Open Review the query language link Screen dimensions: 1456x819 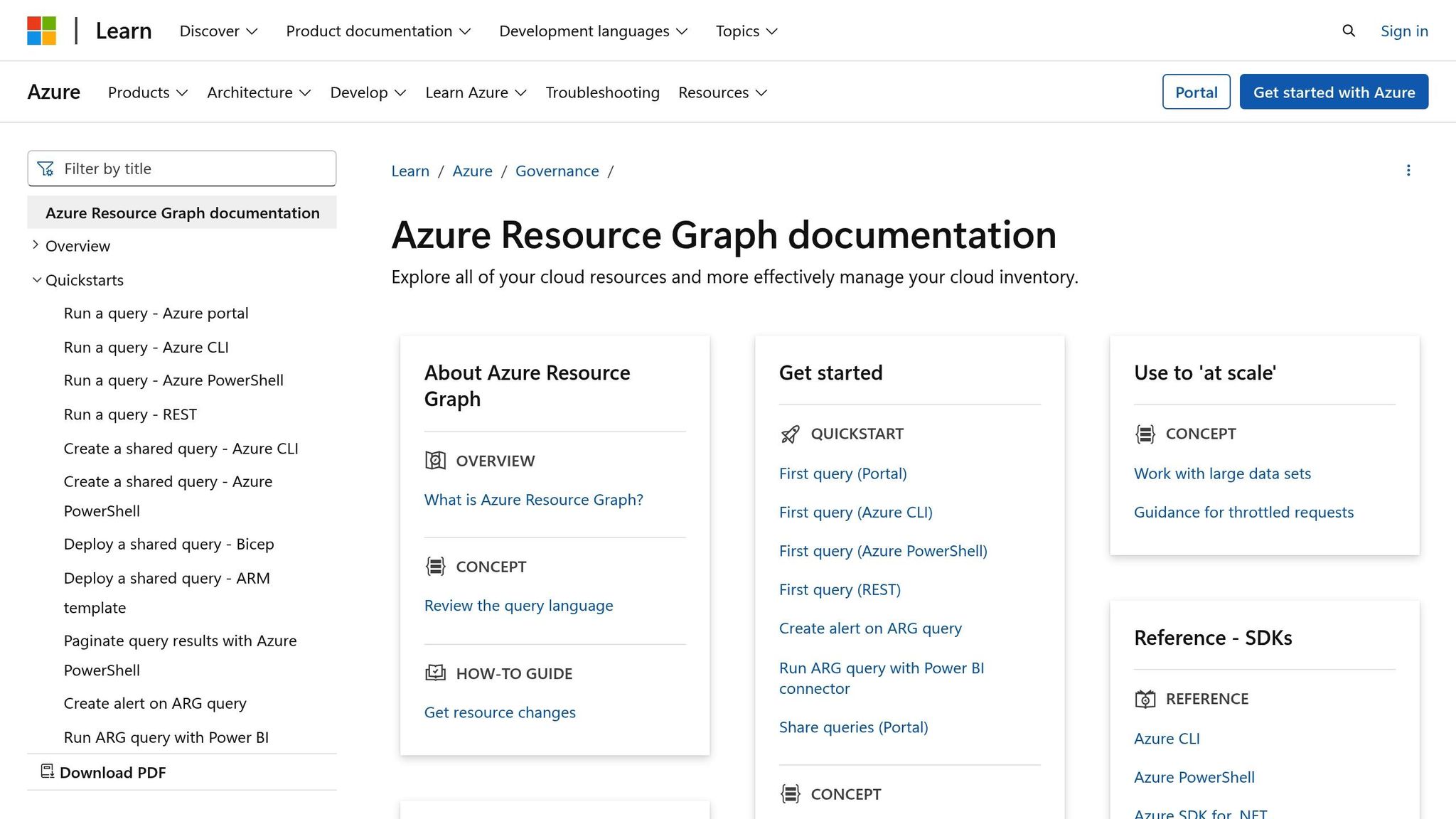tap(519, 606)
